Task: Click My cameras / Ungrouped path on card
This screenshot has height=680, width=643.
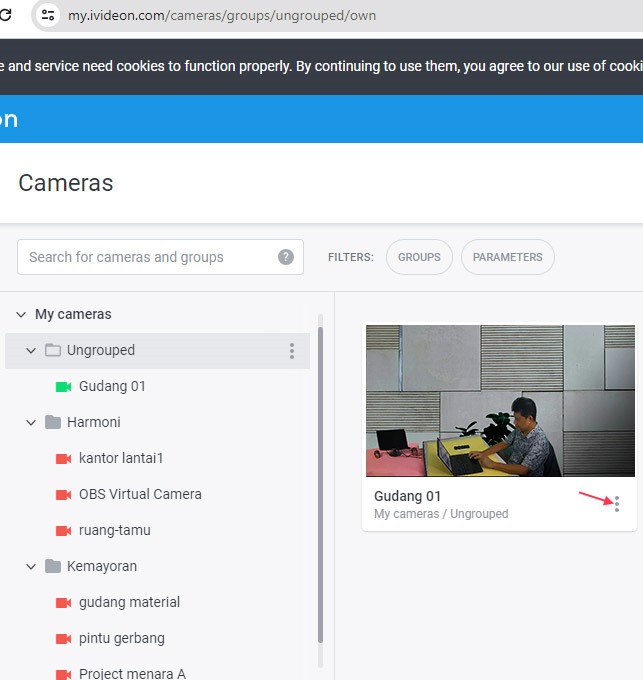Action: pos(441,514)
